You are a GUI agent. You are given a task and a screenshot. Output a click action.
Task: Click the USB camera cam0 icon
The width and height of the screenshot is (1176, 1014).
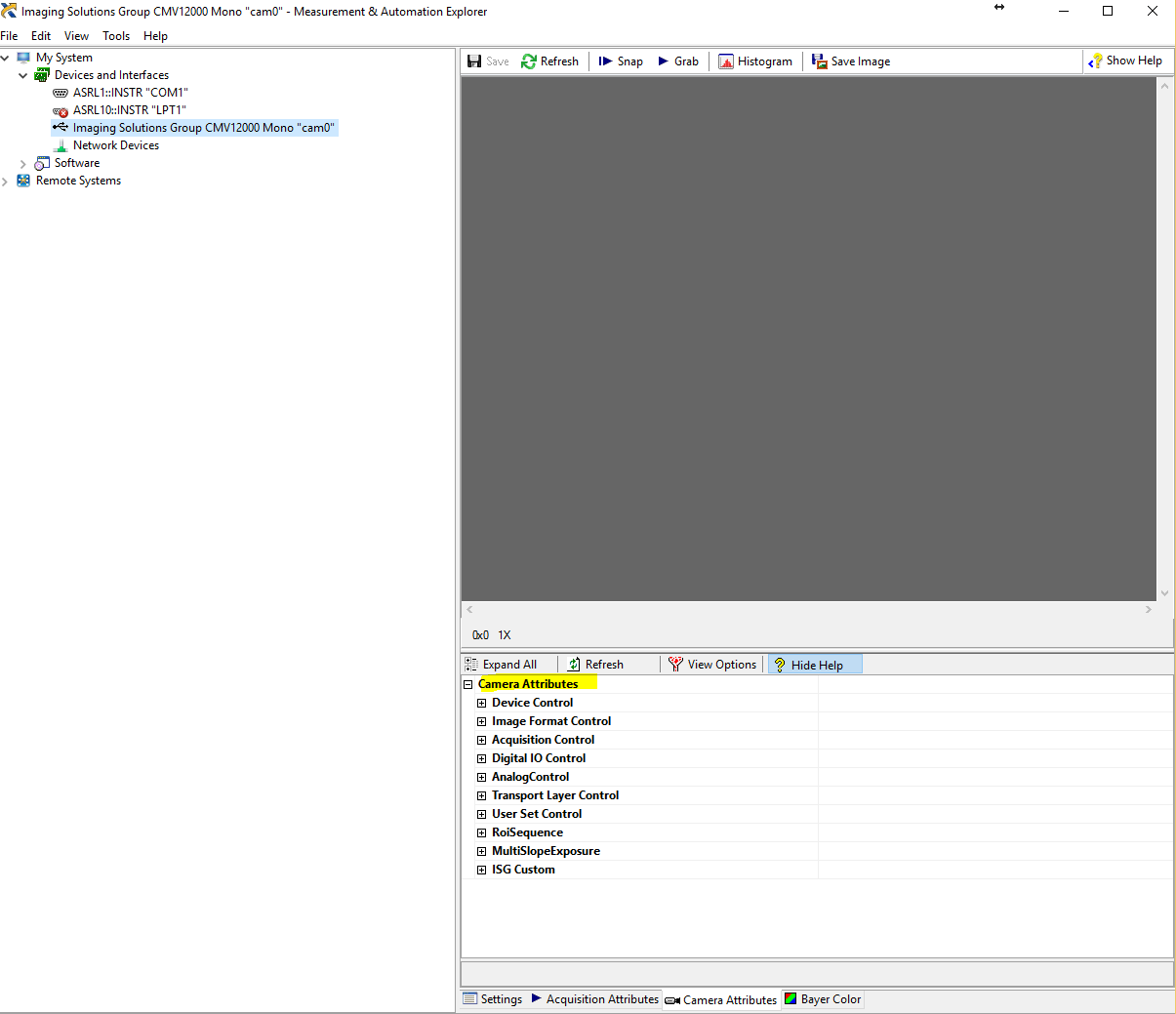click(61, 127)
